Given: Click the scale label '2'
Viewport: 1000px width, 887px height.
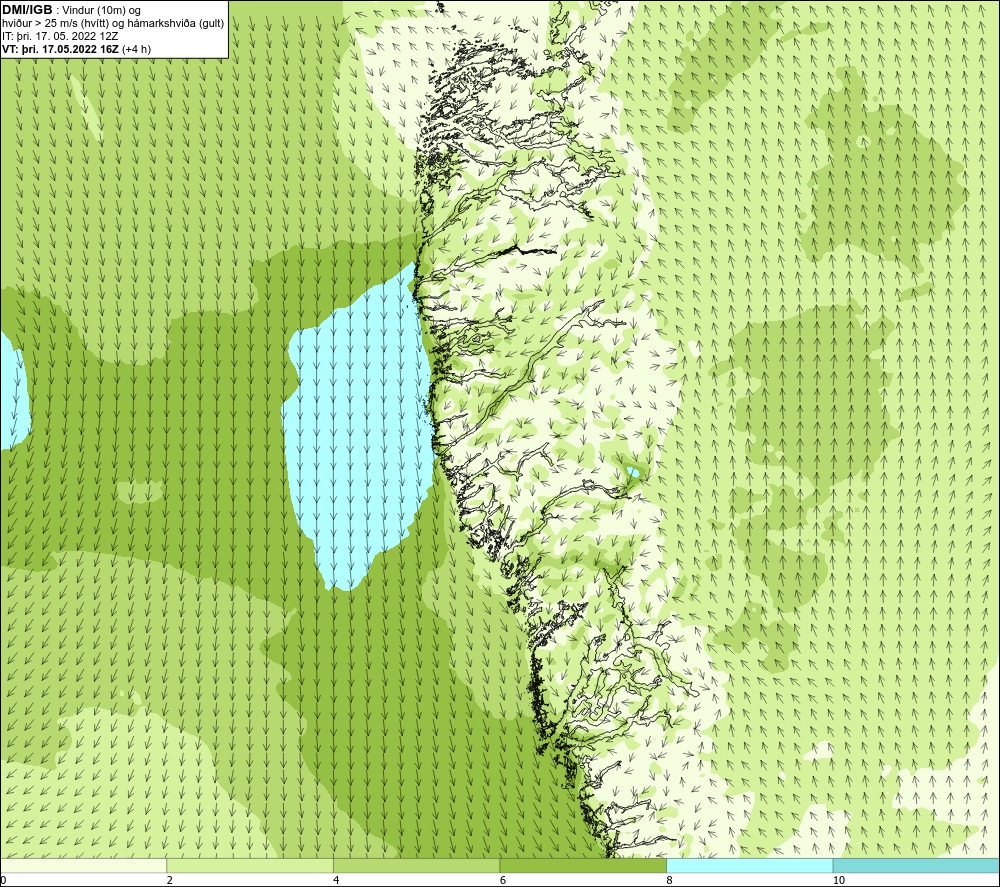Looking at the screenshot, I should tap(170, 880).
